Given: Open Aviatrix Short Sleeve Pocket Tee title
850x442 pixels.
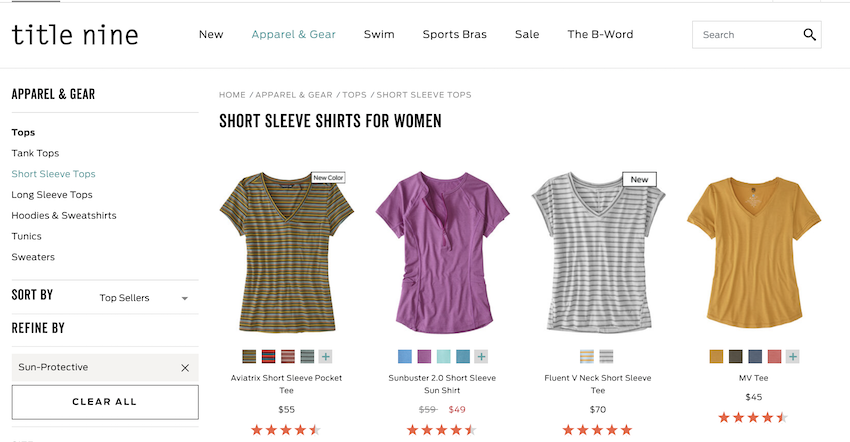Looking at the screenshot, I should pyautogui.click(x=286, y=384).
